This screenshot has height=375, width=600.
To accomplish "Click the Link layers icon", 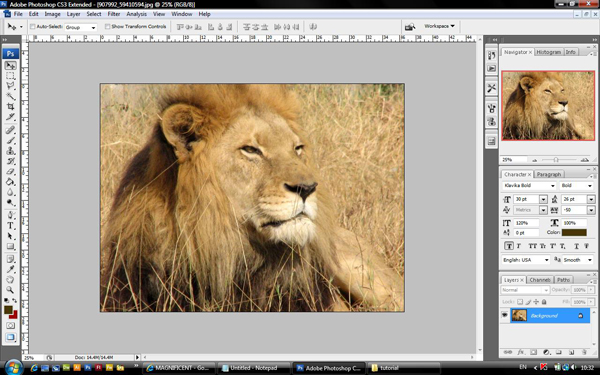I will tap(508, 352).
